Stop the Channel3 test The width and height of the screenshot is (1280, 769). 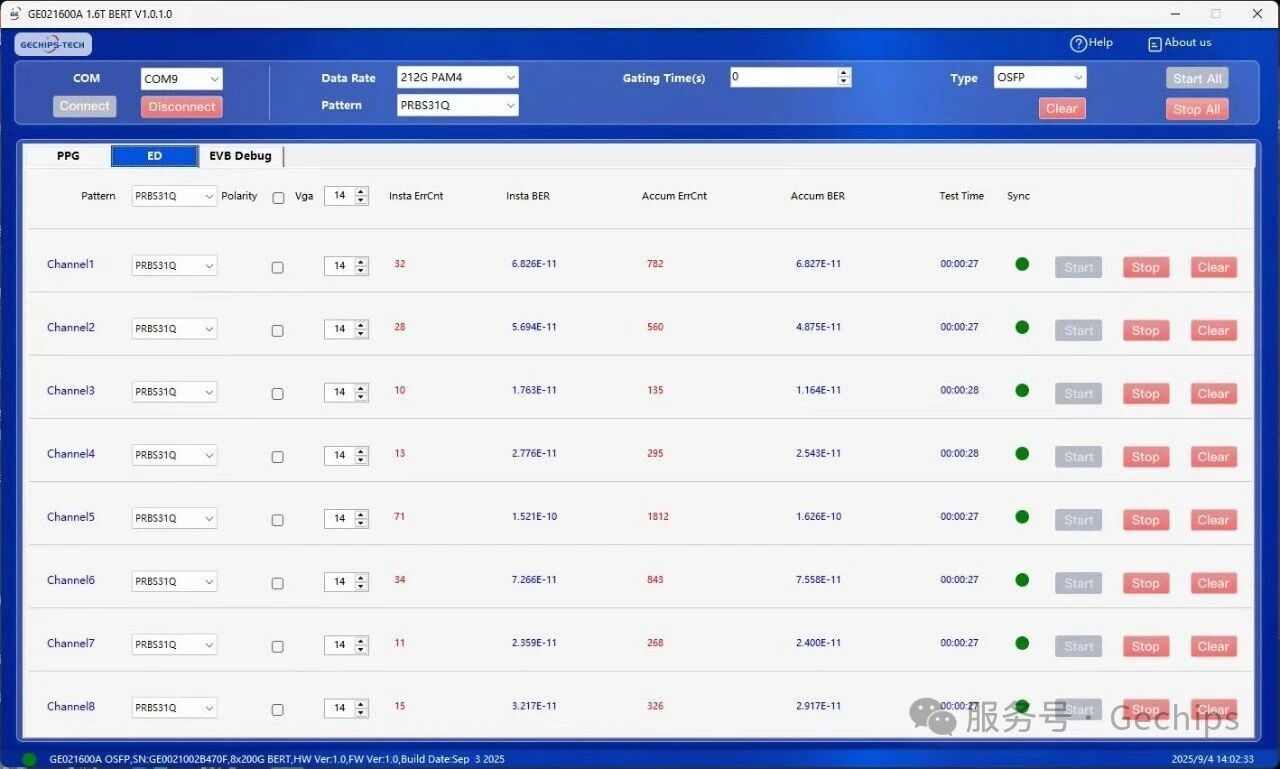point(1145,394)
